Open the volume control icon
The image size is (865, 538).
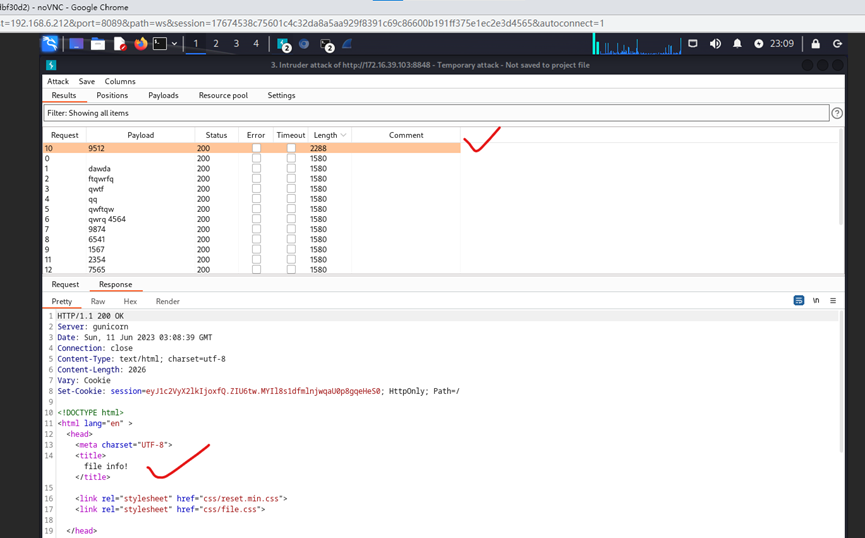[x=715, y=44]
